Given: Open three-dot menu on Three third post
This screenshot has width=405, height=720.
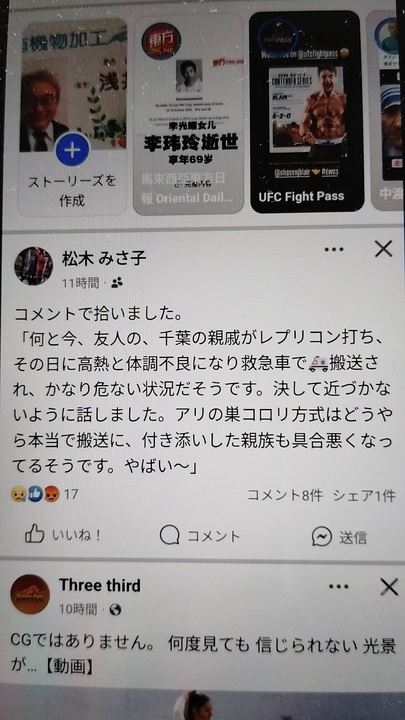Looking at the screenshot, I should 339,586.
